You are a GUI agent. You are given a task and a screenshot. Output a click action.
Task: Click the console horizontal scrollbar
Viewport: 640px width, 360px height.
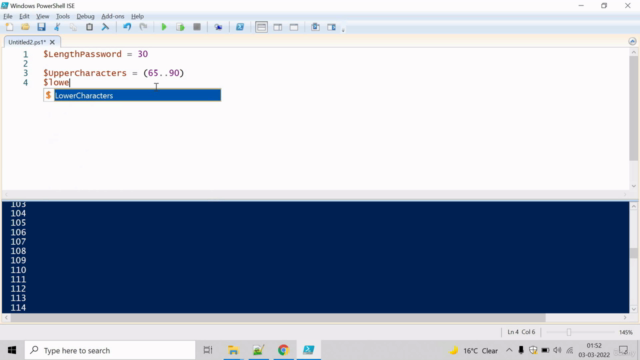coord(278,318)
